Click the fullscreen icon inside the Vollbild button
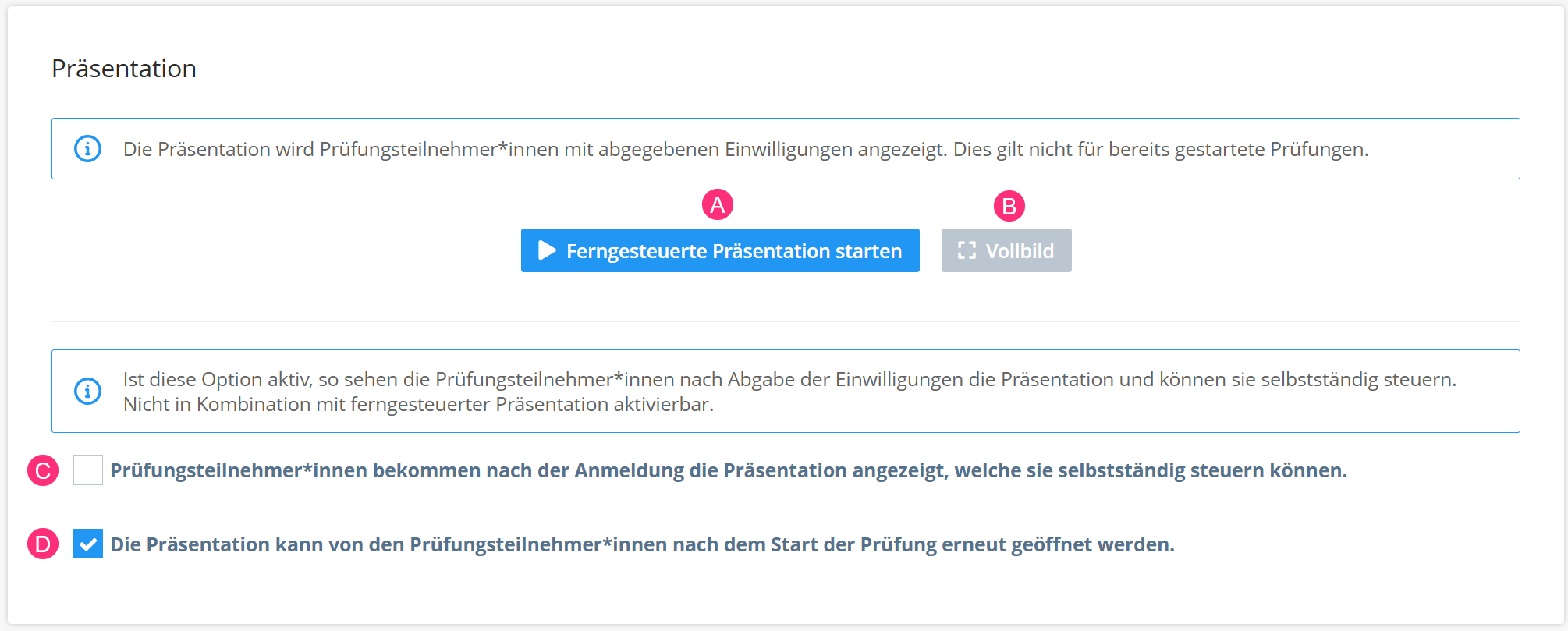1568x631 pixels. 967,250
